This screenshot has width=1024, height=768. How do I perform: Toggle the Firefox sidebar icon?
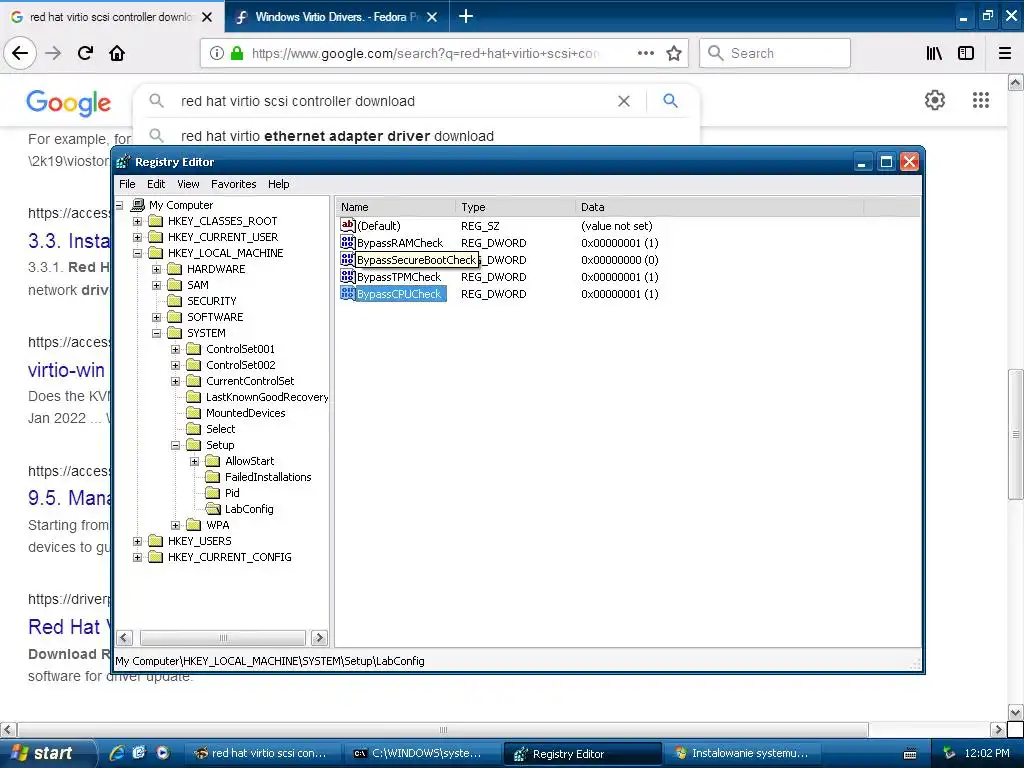966,53
